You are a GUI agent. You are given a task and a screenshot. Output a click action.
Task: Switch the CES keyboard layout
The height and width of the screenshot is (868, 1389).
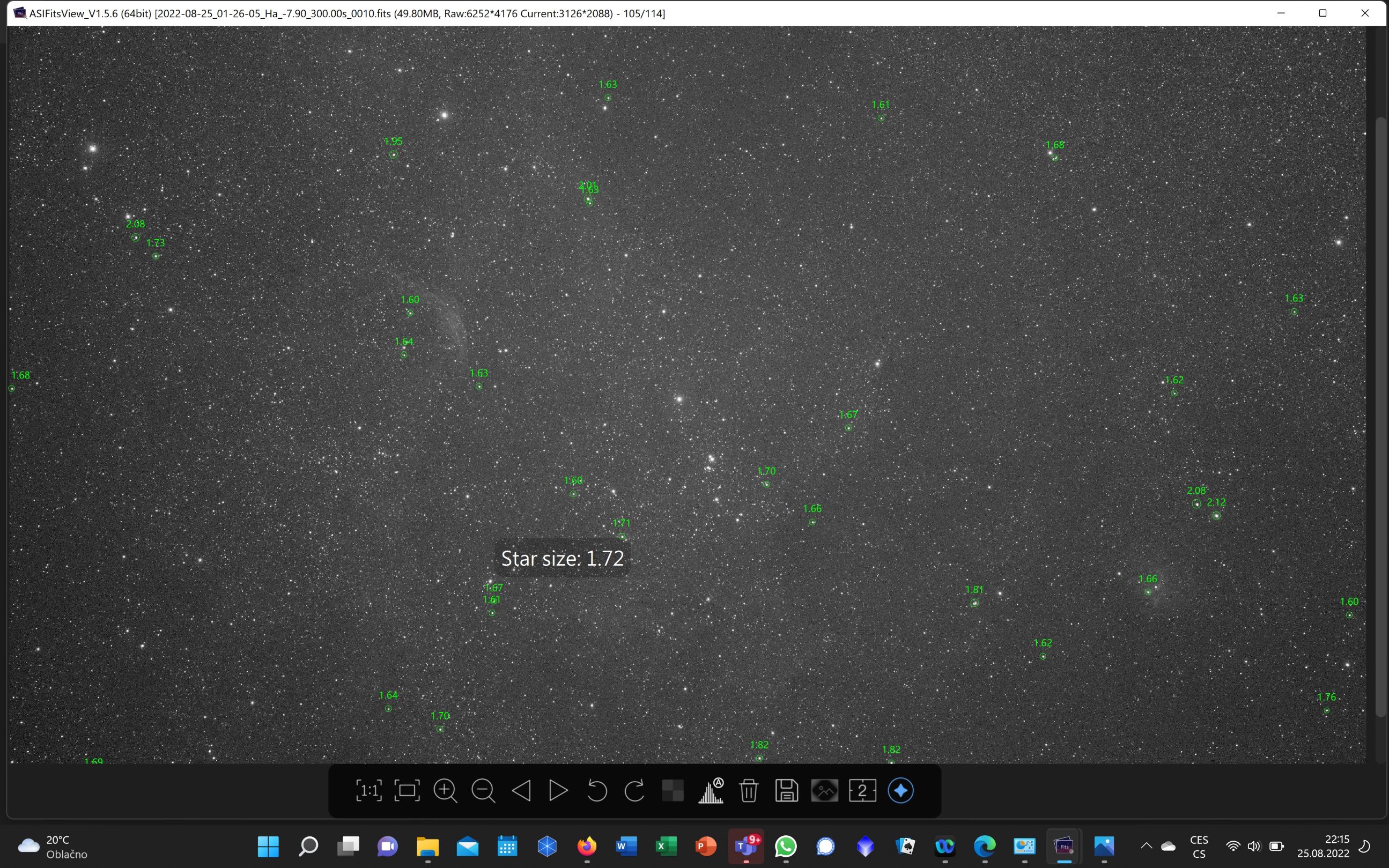(1200, 845)
